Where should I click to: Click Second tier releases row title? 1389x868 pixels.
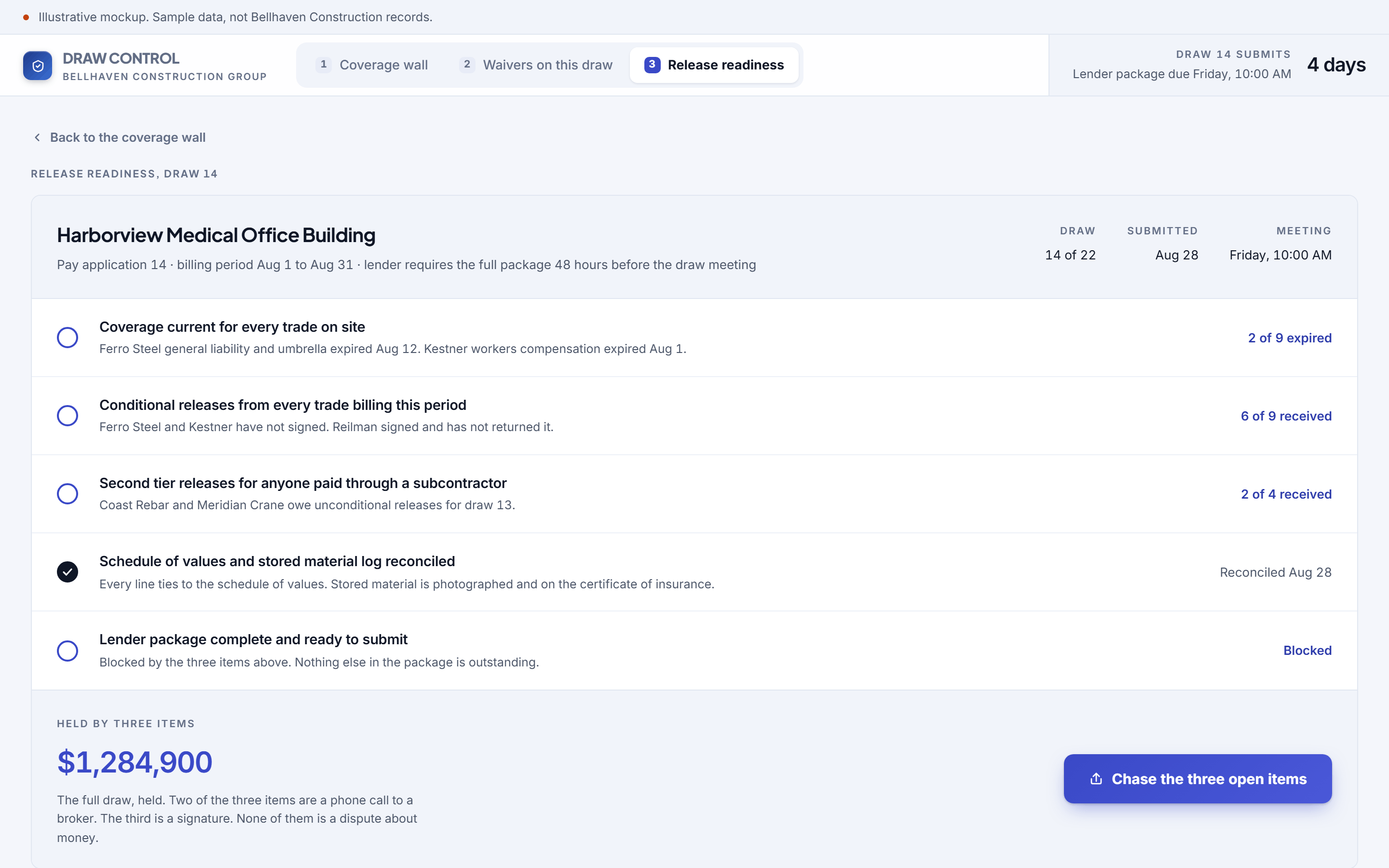pos(303,483)
